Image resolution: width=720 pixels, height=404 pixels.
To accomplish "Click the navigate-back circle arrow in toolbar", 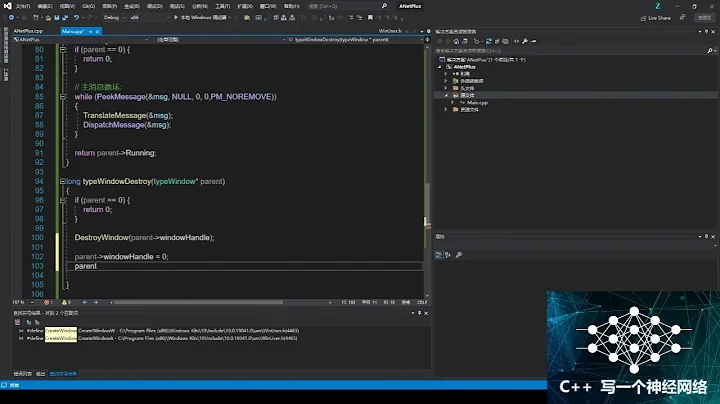I will (11, 17).
